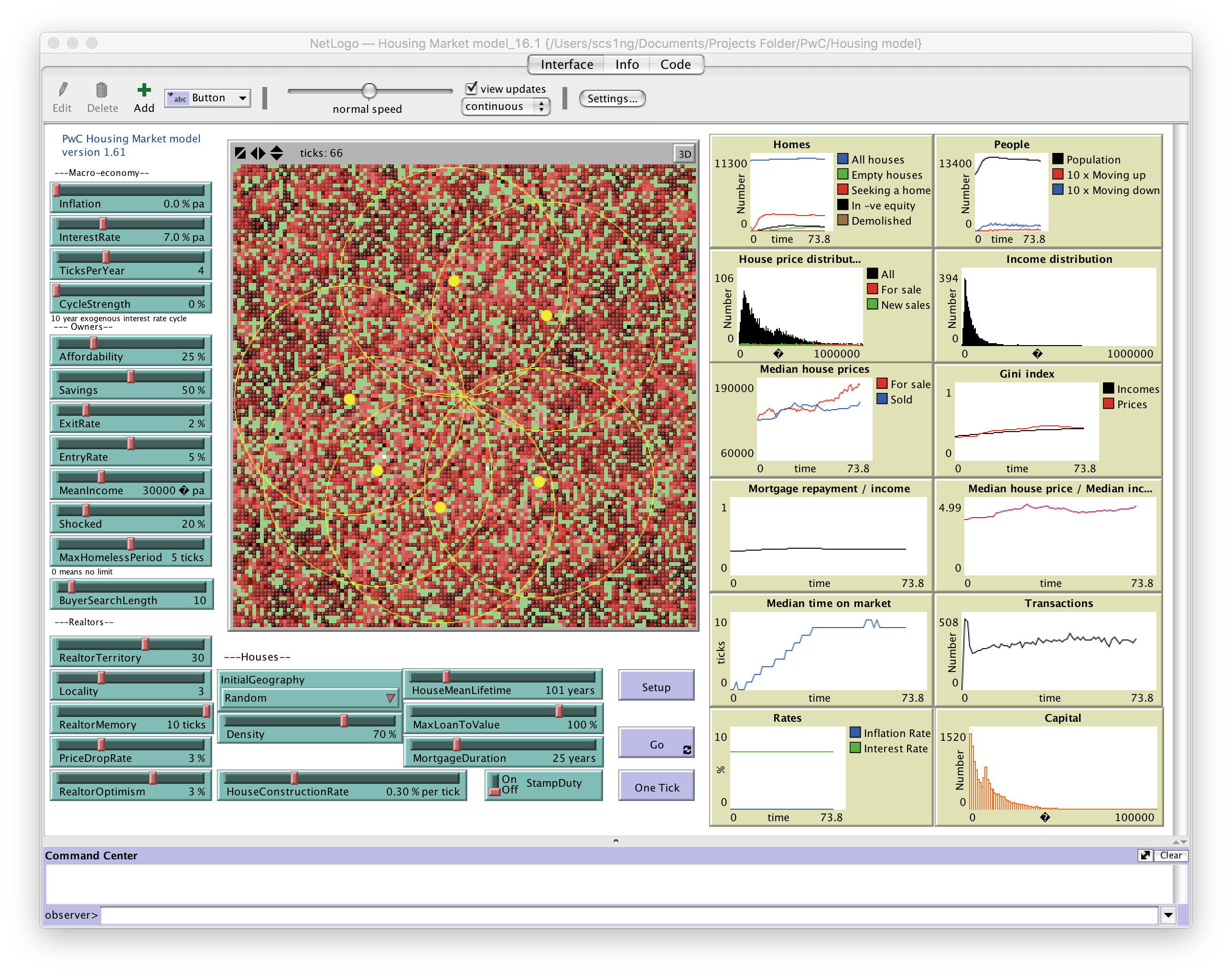Click the Command Center resize handle
Screen dimensions: 1232x976
point(616,841)
